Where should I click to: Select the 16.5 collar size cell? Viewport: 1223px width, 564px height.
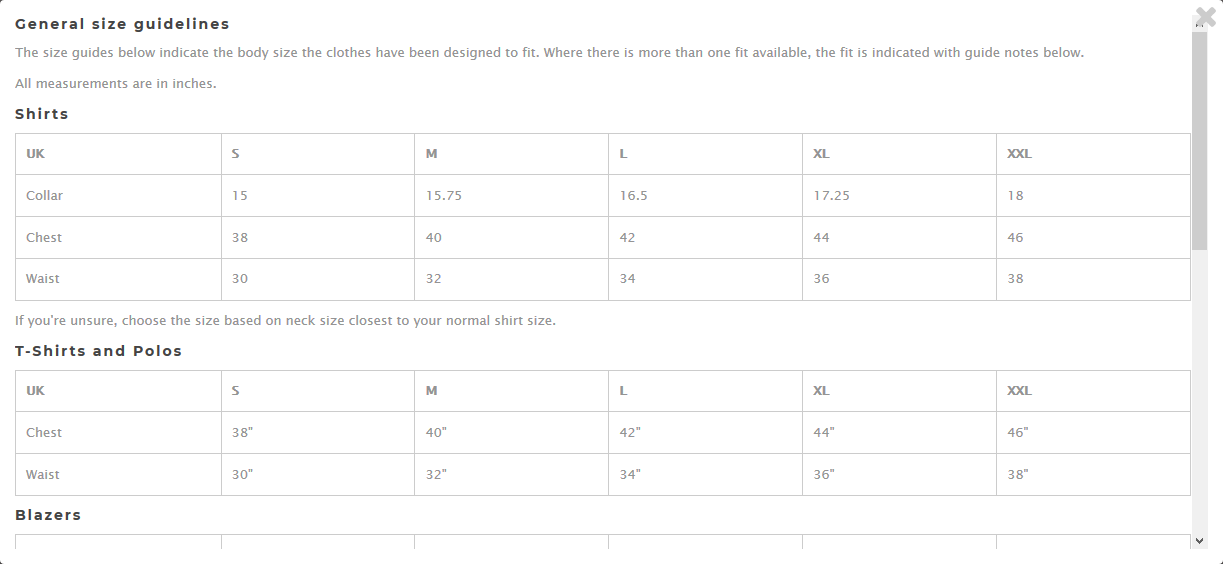pos(705,196)
